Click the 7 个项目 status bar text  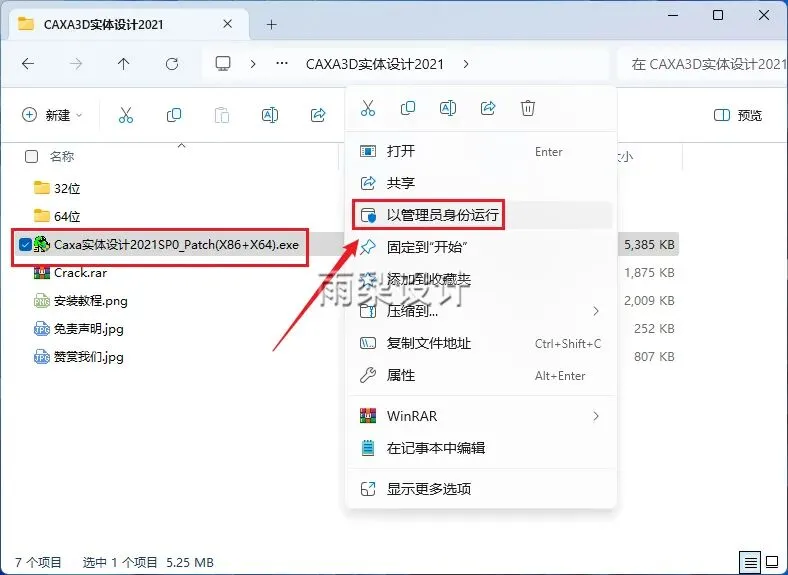(38, 562)
